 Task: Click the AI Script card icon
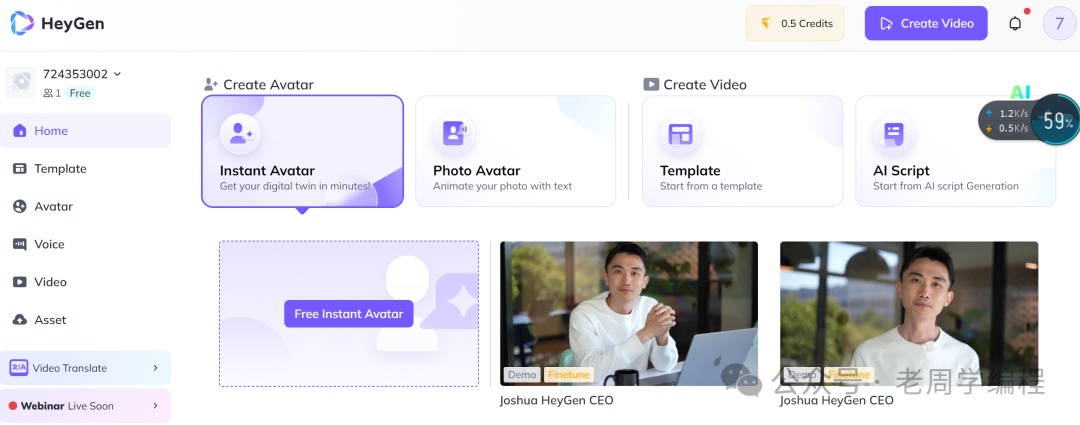(894, 134)
